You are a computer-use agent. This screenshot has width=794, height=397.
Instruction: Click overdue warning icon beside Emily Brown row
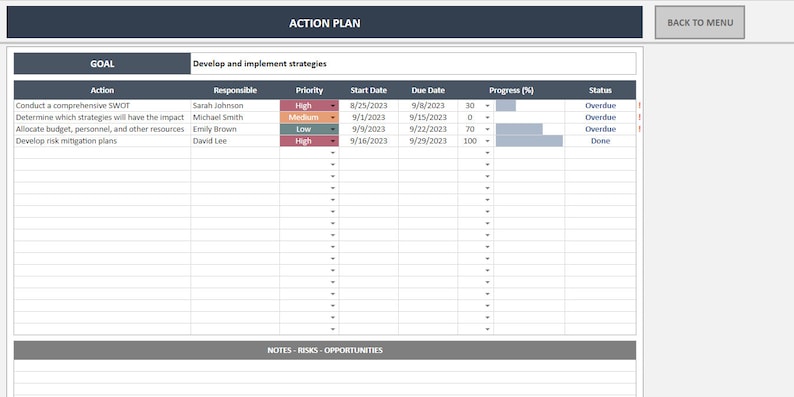pyautogui.click(x=640, y=129)
